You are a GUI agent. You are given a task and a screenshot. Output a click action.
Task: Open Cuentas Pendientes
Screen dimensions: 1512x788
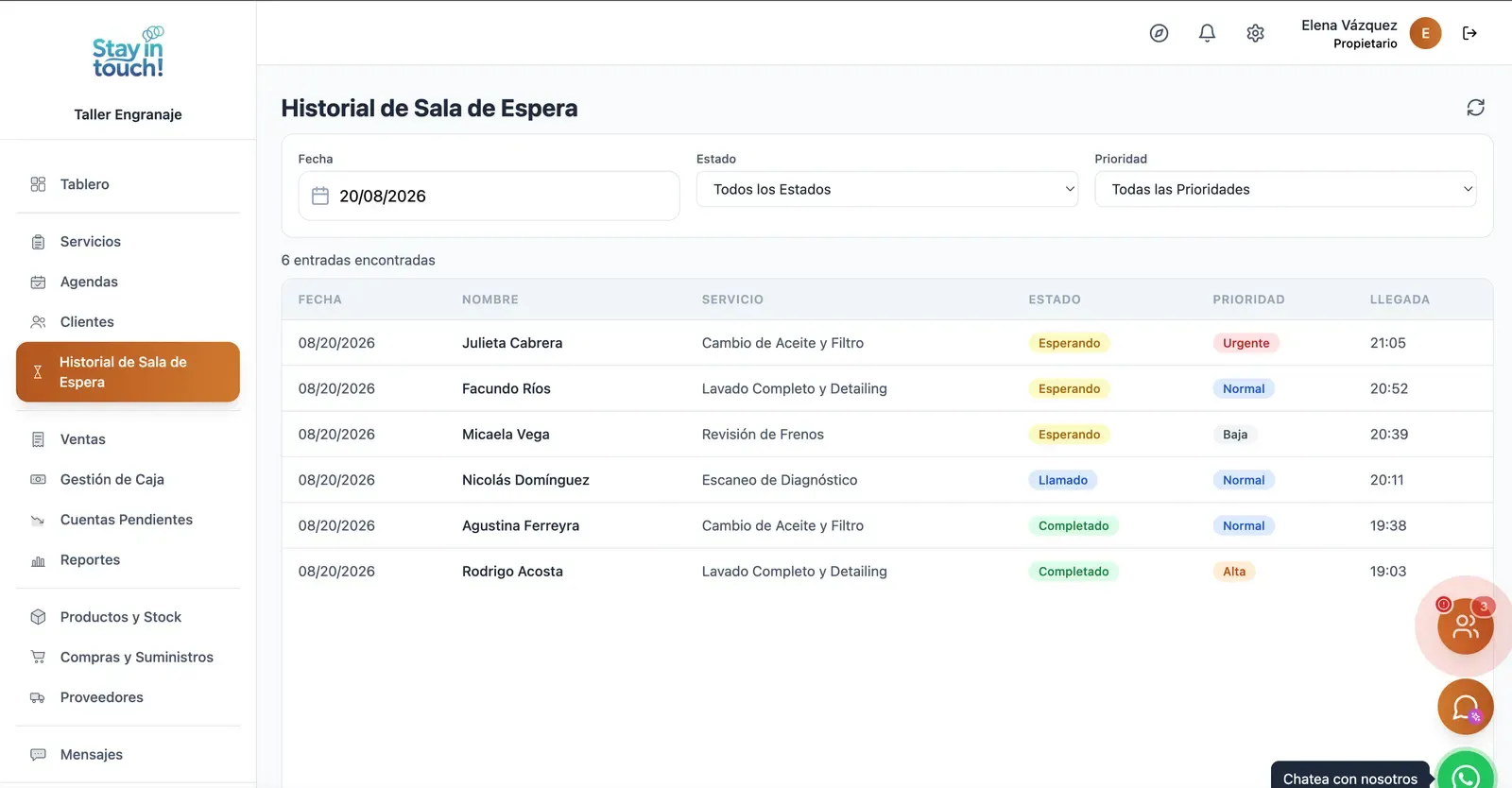click(128, 520)
